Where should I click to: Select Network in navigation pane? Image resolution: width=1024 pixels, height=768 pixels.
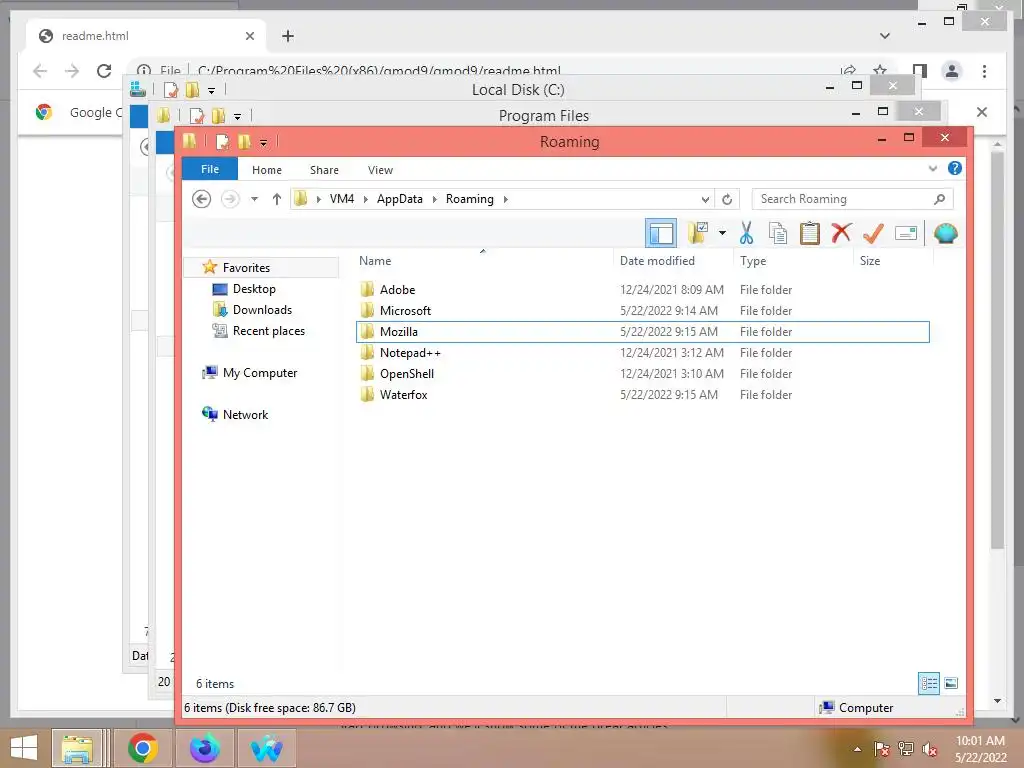click(x=245, y=415)
